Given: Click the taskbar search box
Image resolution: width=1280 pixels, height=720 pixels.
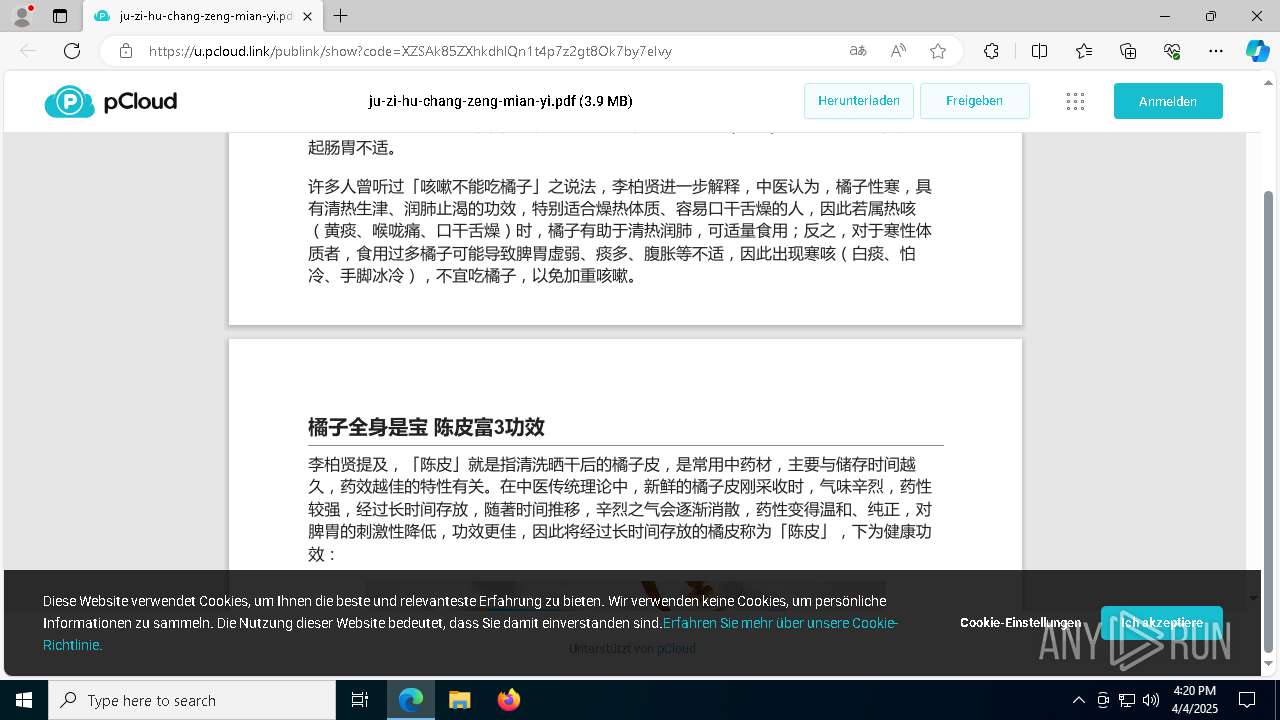Looking at the screenshot, I should [192, 700].
